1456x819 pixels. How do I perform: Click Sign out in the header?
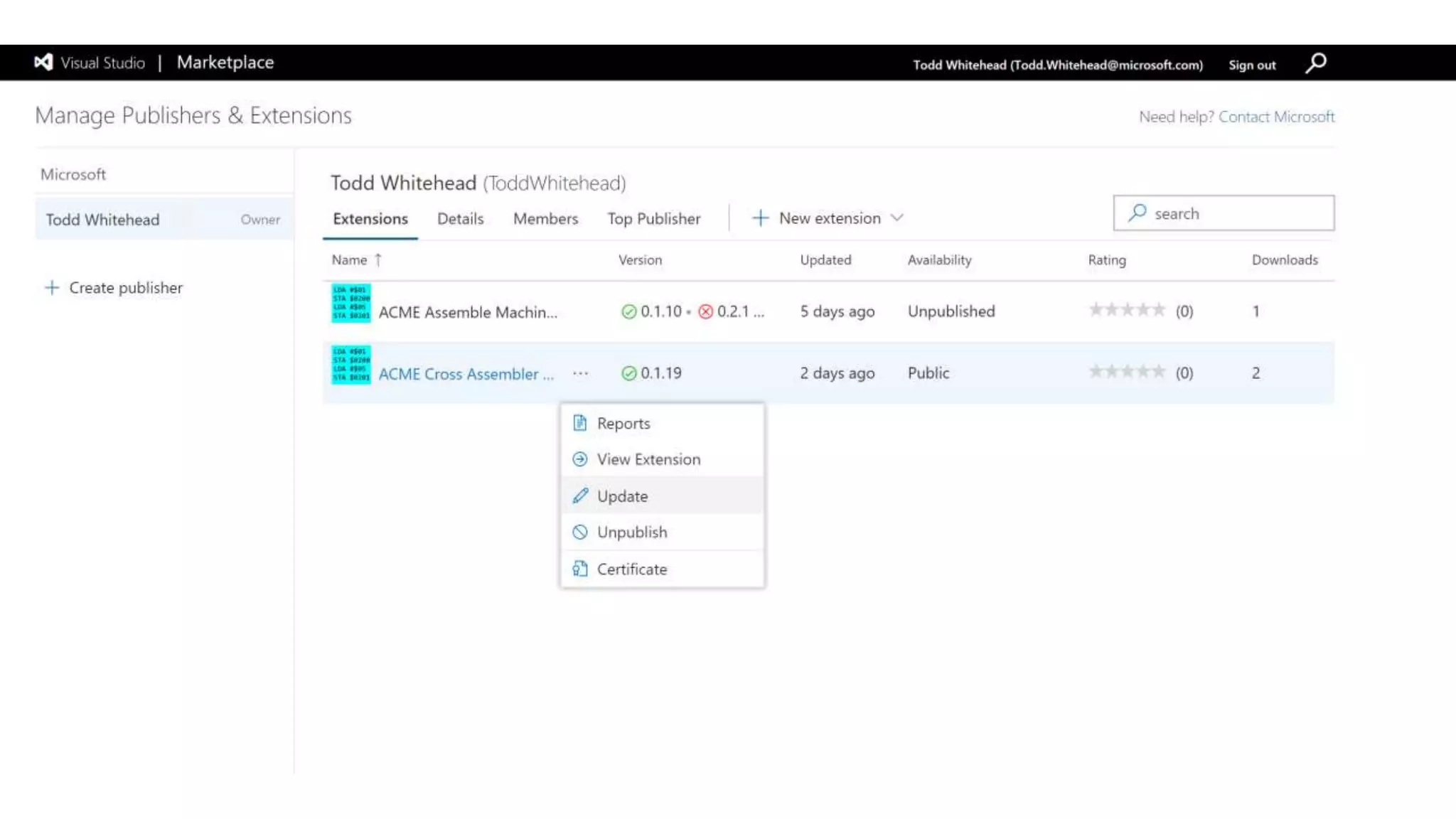click(1252, 65)
